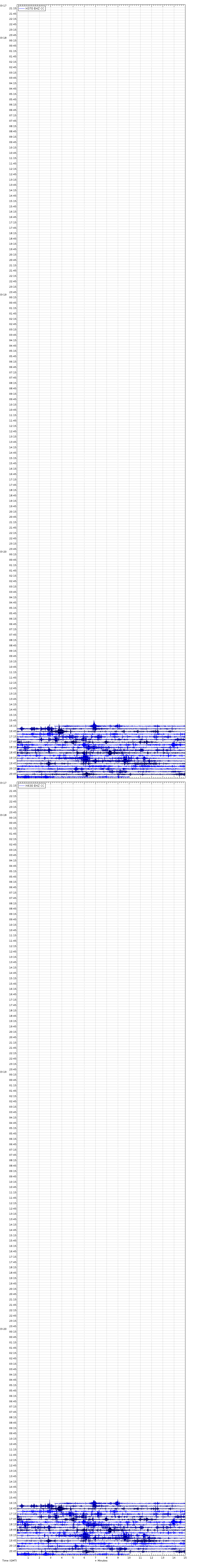Screen dimensions: 202x1568
Task: Select the 09-20 date label in H43D plot
Action: pyautogui.click(x=3, y=1329)
